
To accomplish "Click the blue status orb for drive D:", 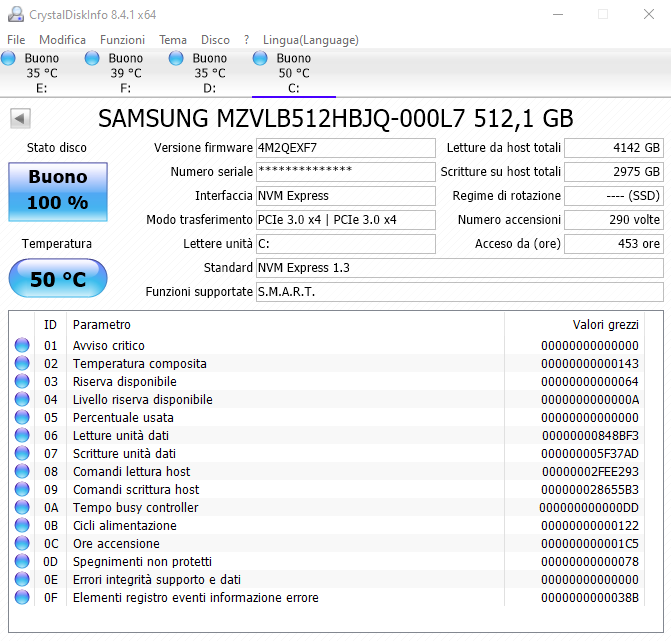I will pyautogui.click(x=176, y=58).
